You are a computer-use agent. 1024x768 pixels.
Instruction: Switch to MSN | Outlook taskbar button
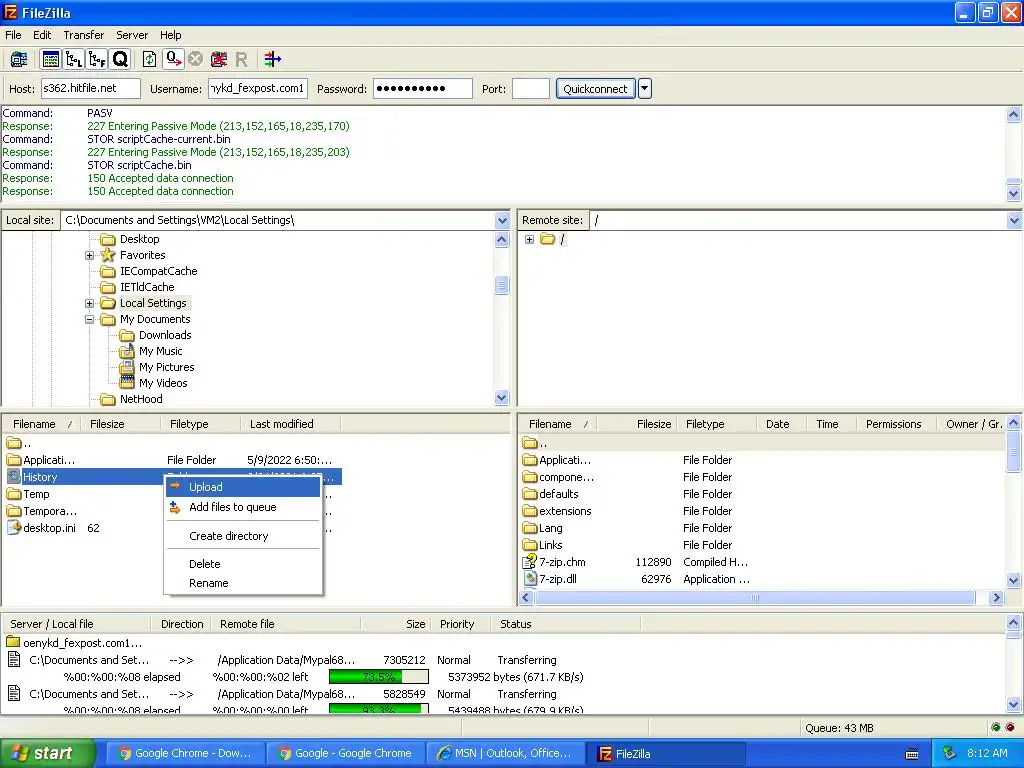(x=504, y=753)
